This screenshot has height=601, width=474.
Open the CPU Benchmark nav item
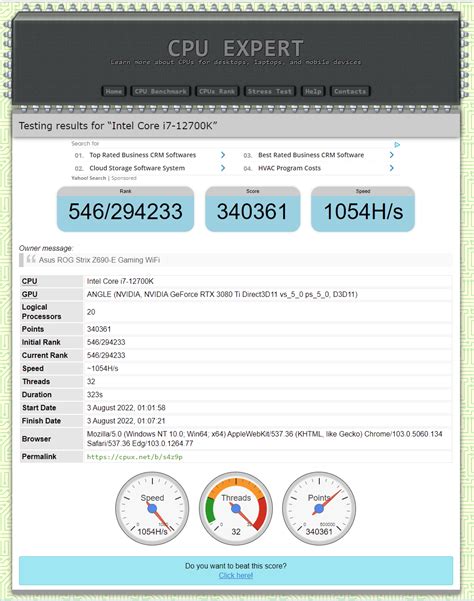tap(161, 91)
